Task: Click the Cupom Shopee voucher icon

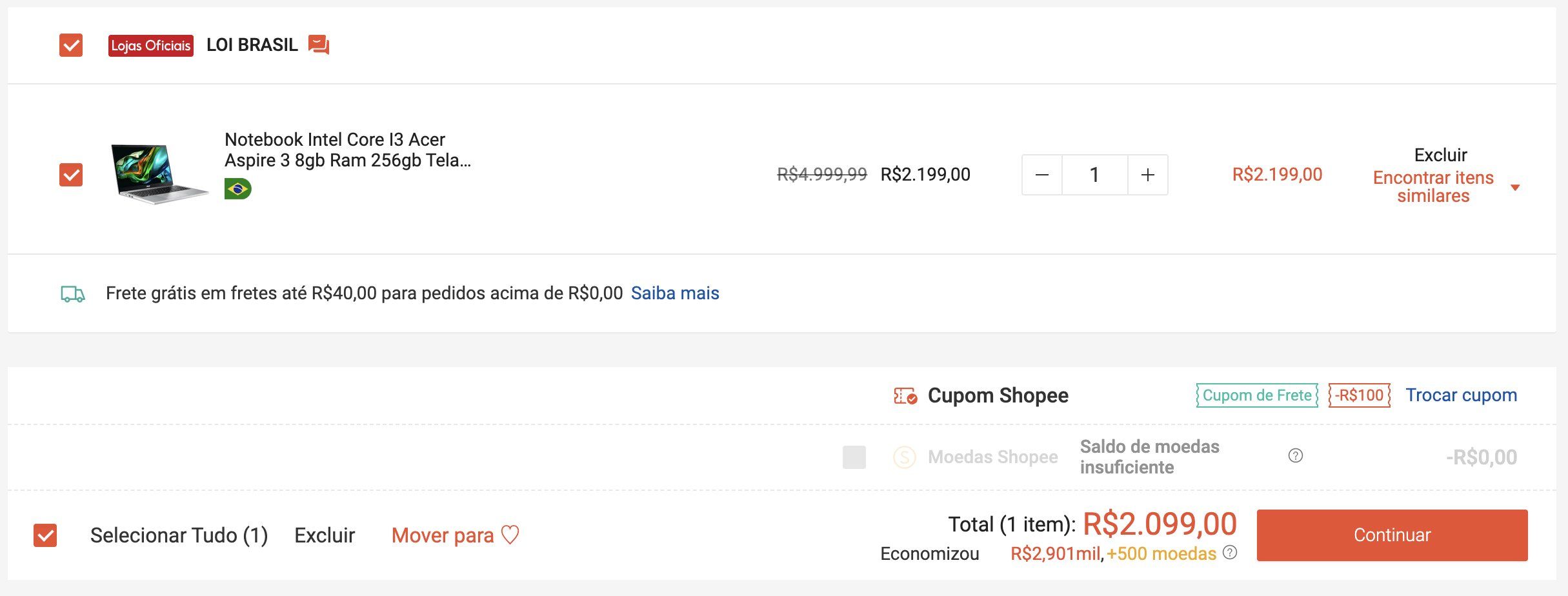Action: tap(905, 395)
